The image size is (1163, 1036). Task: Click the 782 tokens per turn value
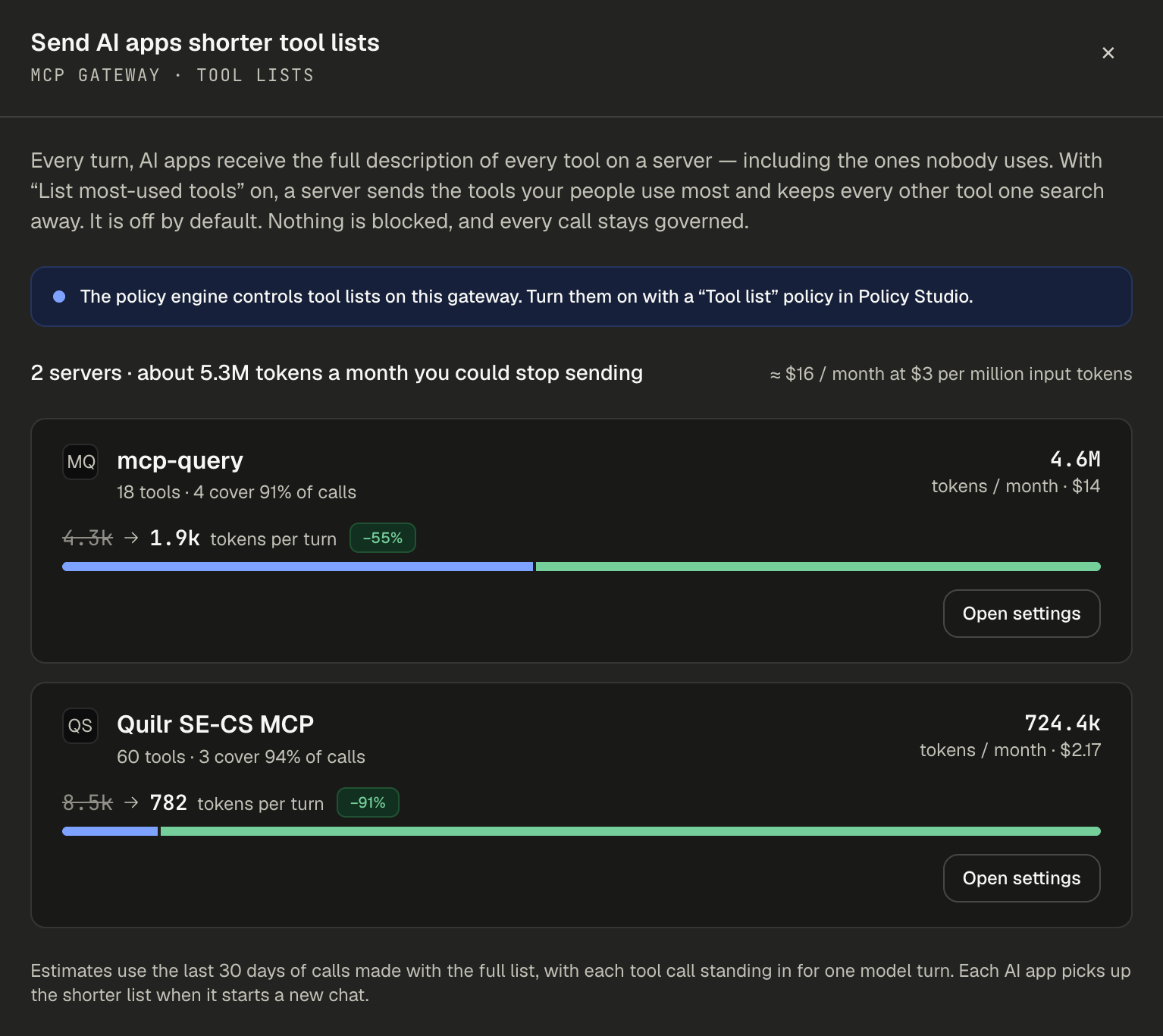click(168, 803)
